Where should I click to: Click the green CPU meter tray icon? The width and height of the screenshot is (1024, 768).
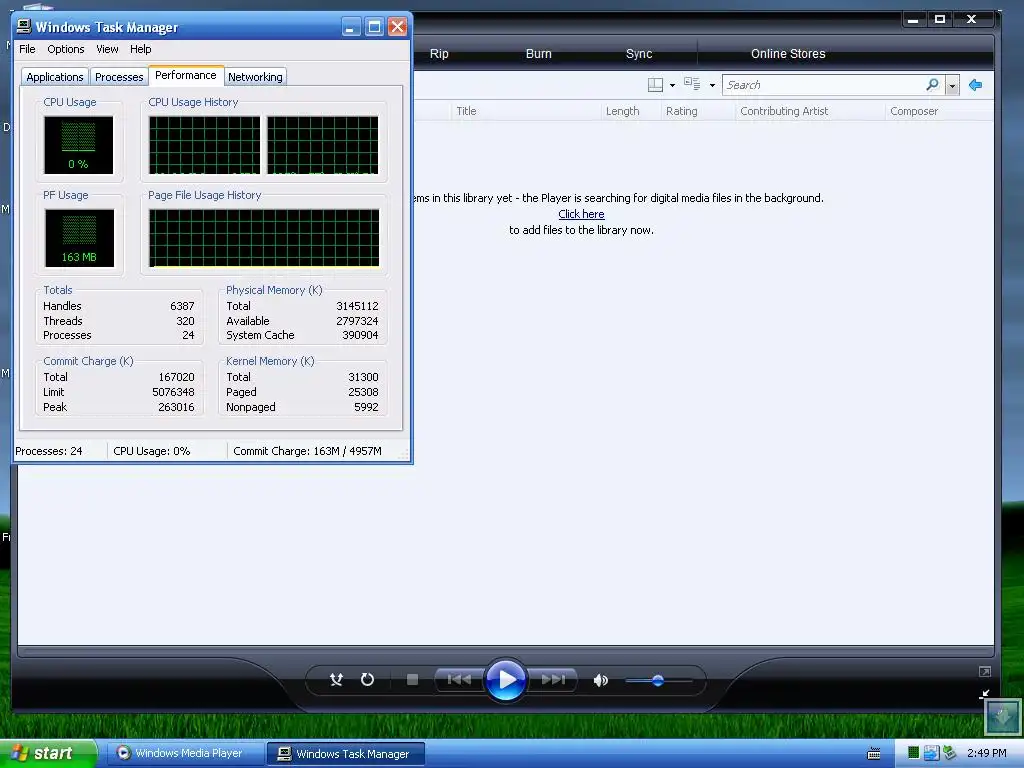[914, 753]
